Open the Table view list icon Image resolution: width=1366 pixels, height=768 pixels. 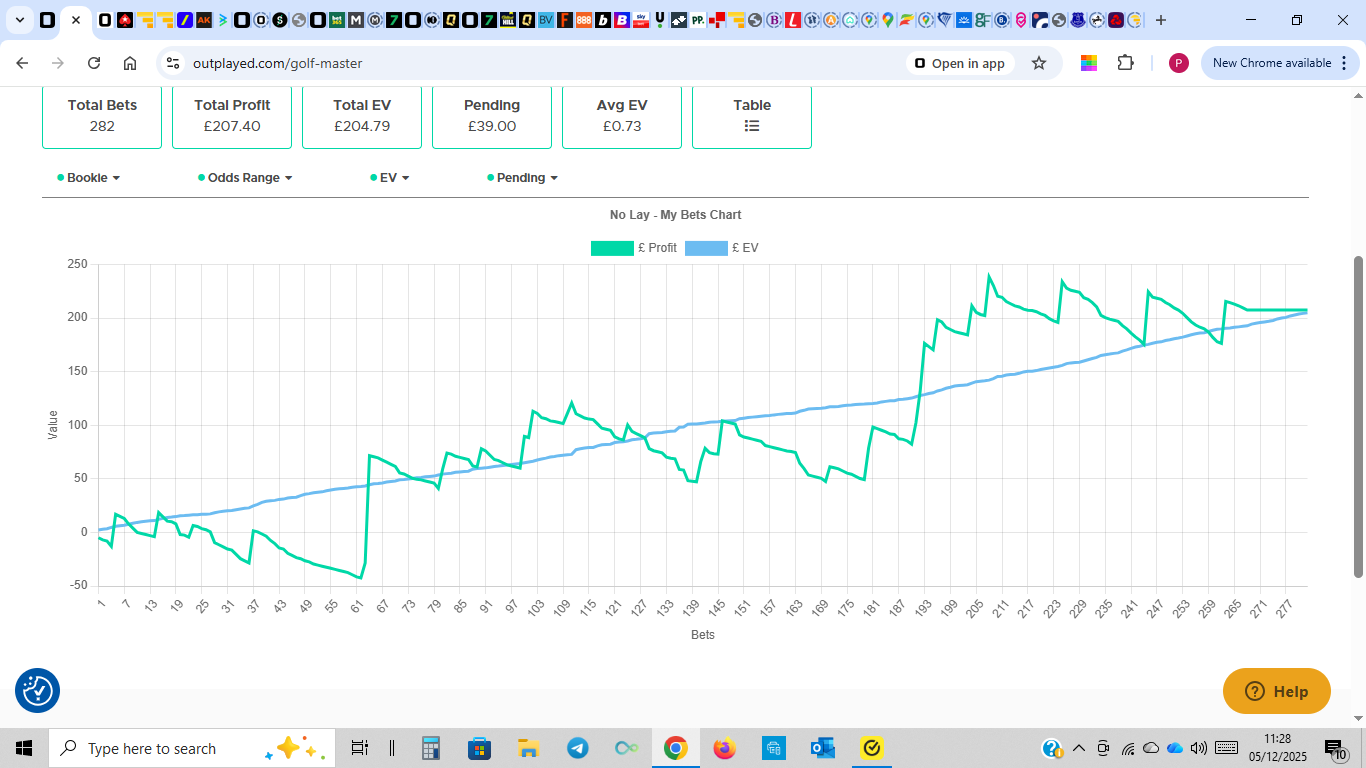click(x=752, y=126)
